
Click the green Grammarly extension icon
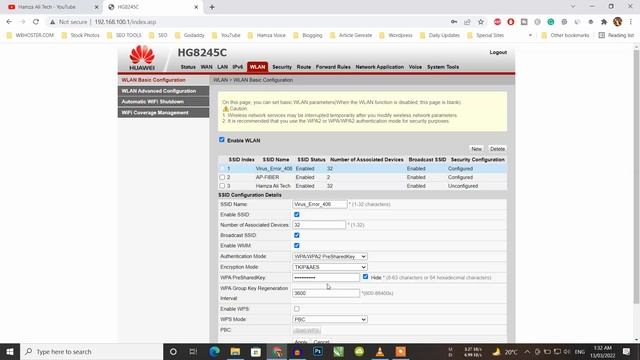[551, 22]
